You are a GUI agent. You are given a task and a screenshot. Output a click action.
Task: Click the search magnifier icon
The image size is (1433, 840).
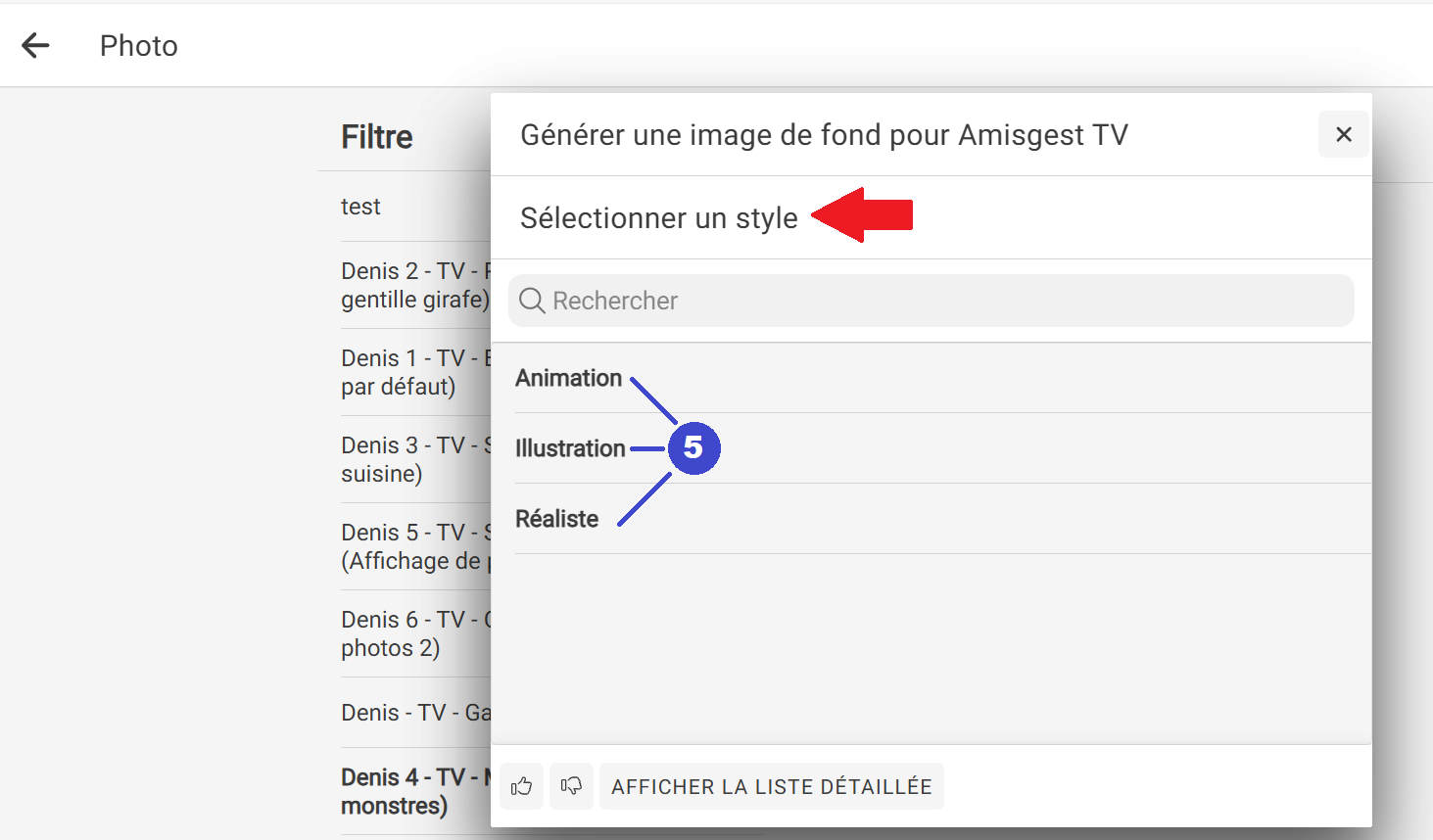[532, 301]
